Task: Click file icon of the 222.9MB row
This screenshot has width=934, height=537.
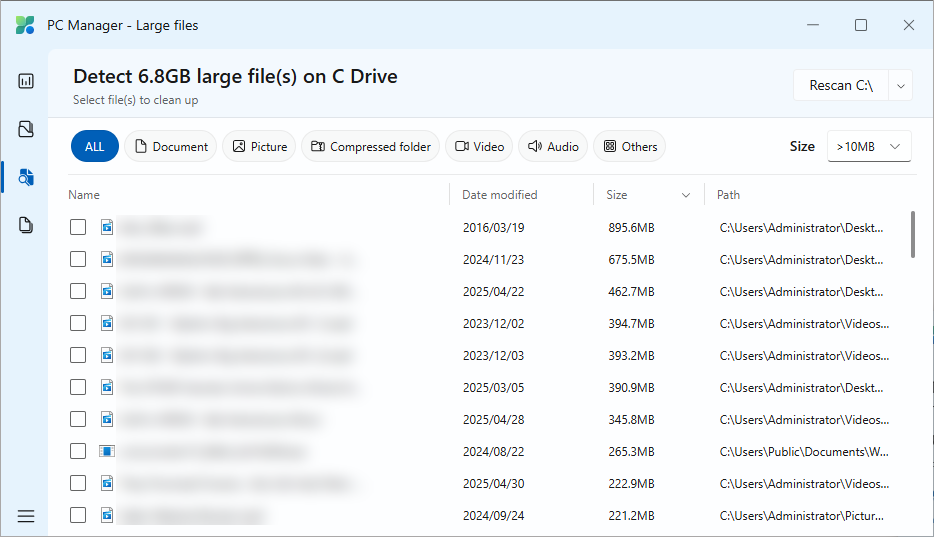Action: pyautogui.click(x=107, y=483)
